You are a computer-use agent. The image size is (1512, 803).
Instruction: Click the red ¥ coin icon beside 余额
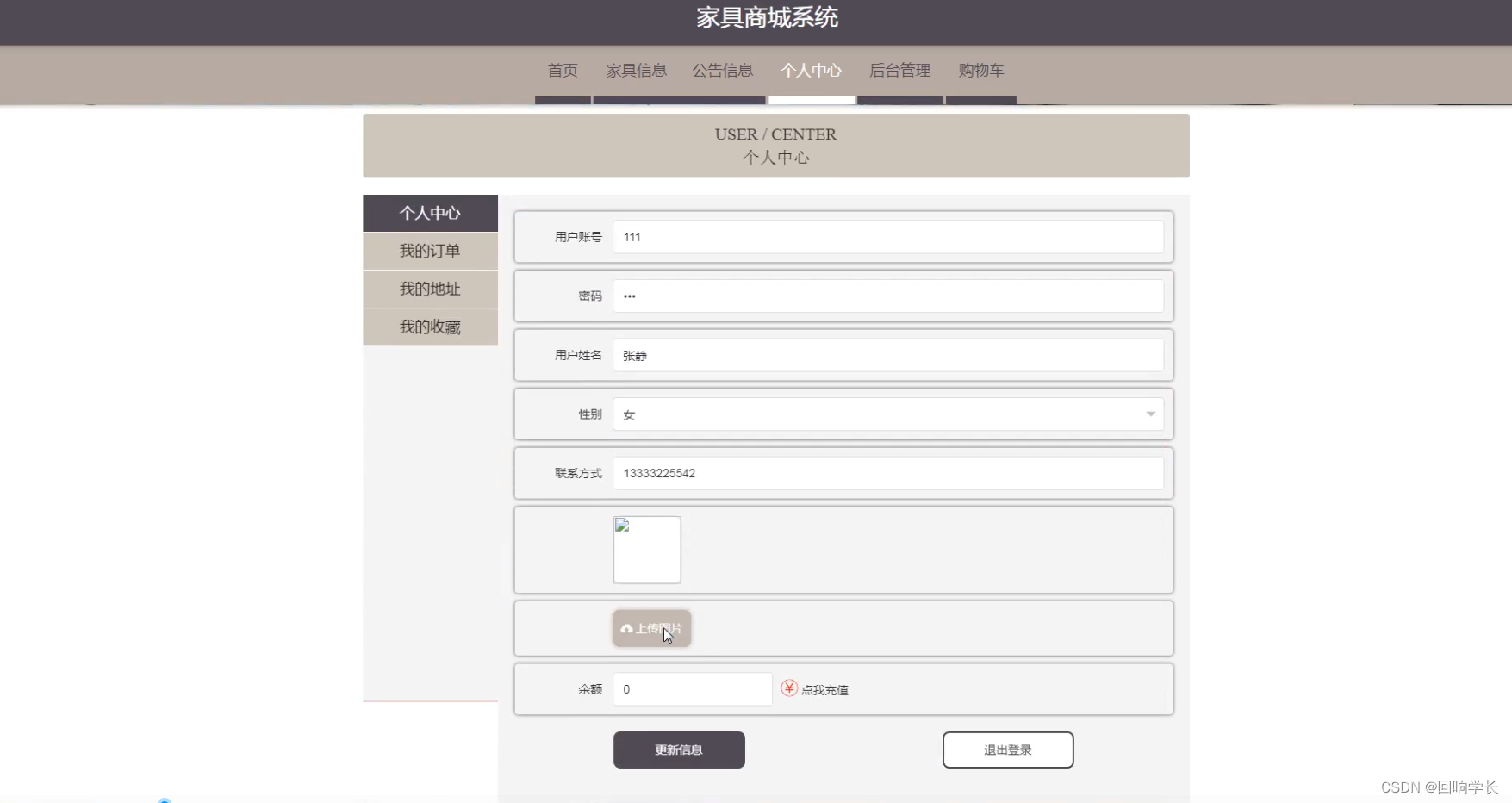[x=790, y=689]
